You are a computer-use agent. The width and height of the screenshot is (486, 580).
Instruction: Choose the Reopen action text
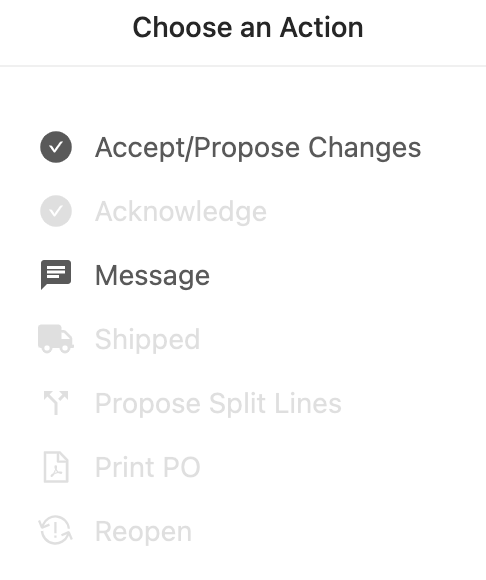tap(144, 532)
